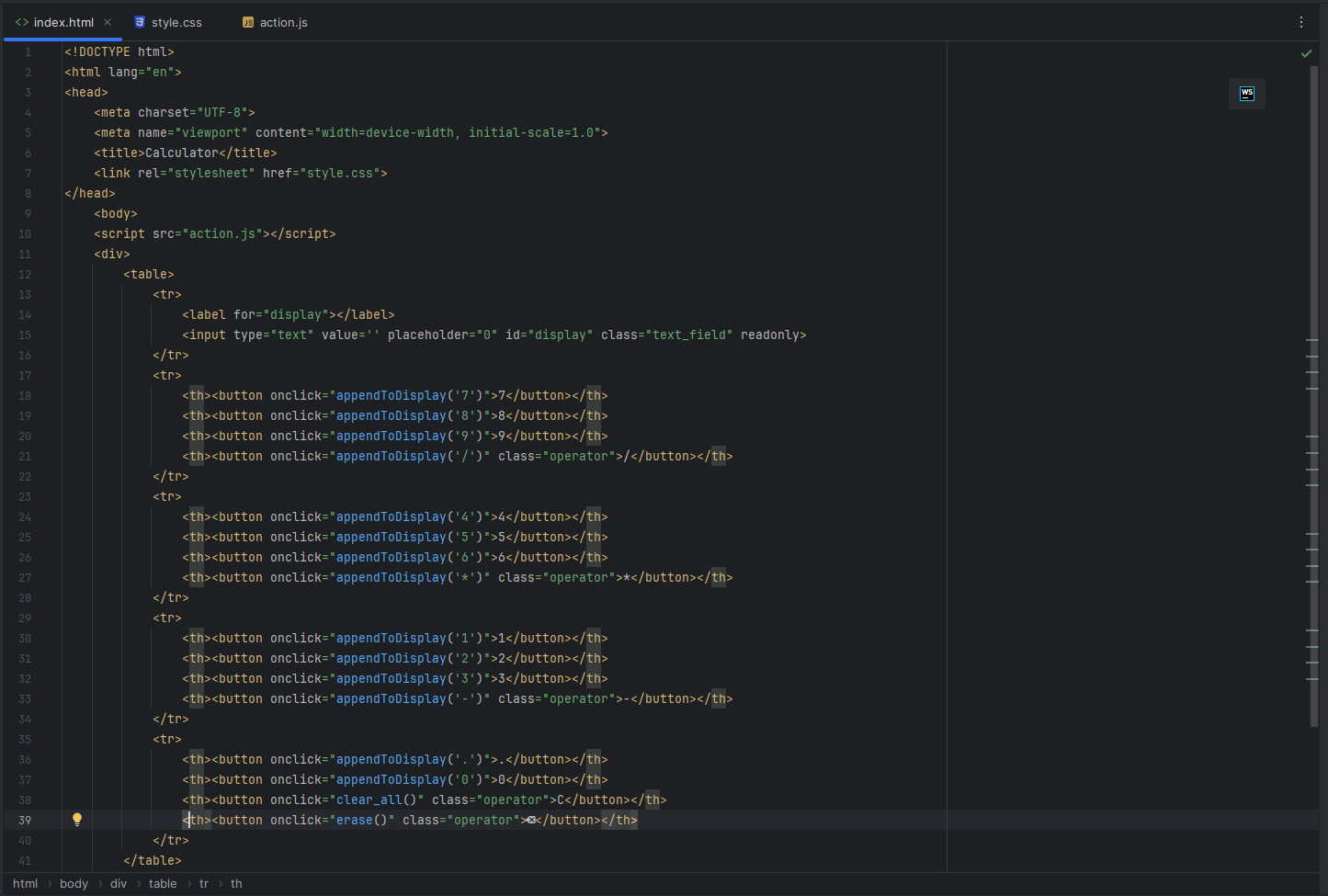This screenshot has width=1328, height=896.
Task: Click the "action.js" src value on line 10
Action: click(x=222, y=234)
